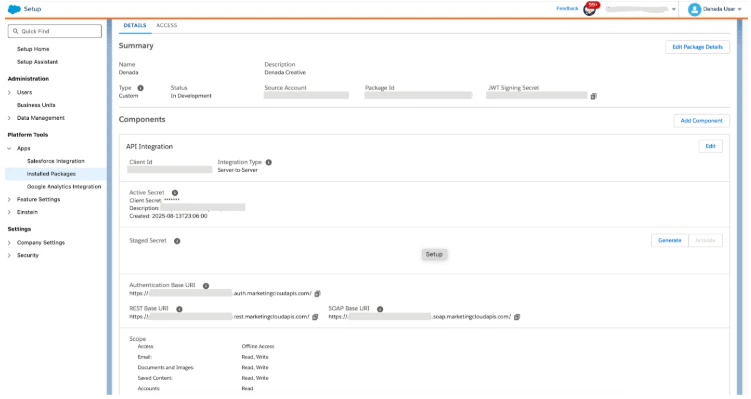This screenshot has height=399, width=751.
Task: Open Business Units in sidebar
Action: [36, 105]
